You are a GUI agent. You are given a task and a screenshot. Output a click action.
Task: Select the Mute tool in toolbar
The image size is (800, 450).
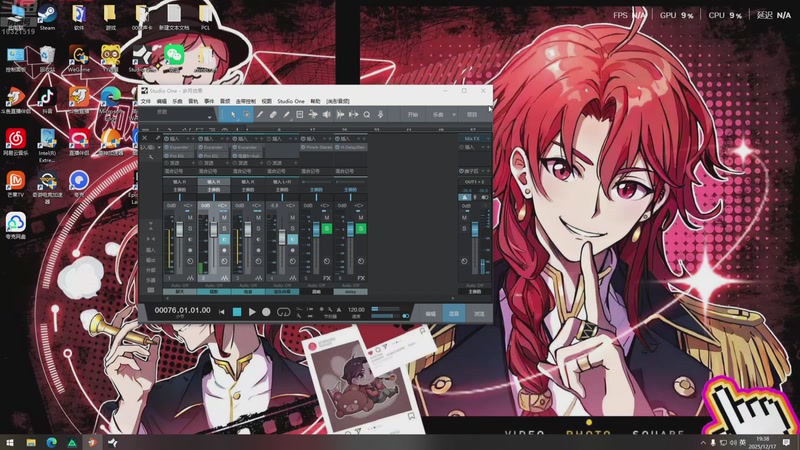(x=299, y=115)
